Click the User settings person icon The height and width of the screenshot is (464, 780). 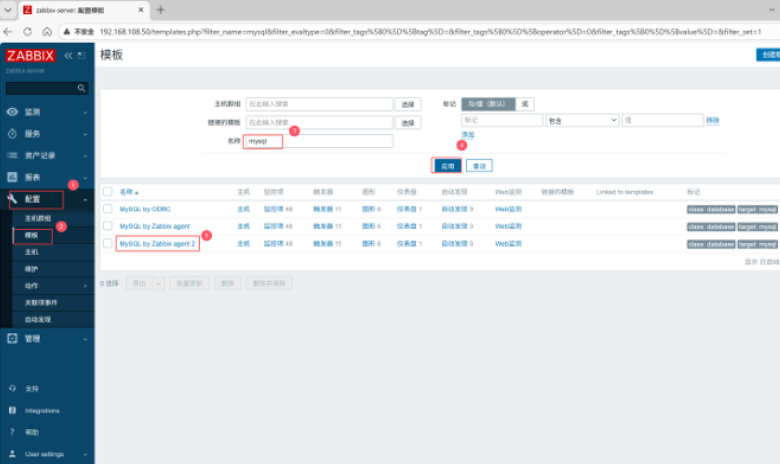(12, 454)
